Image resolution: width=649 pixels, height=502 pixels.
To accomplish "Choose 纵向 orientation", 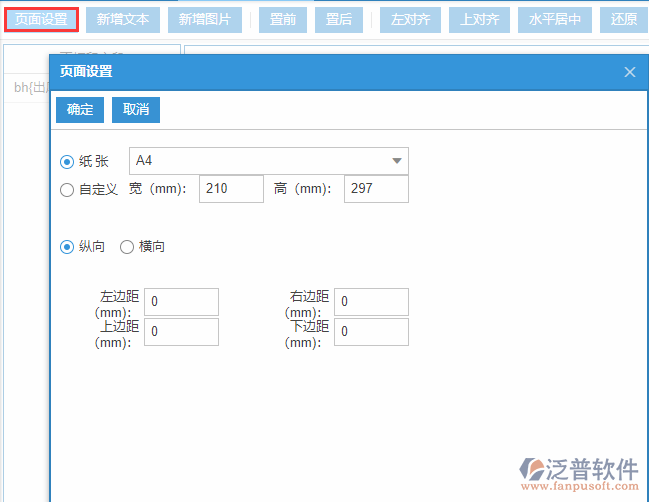I will pyautogui.click(x=67, y=247).
